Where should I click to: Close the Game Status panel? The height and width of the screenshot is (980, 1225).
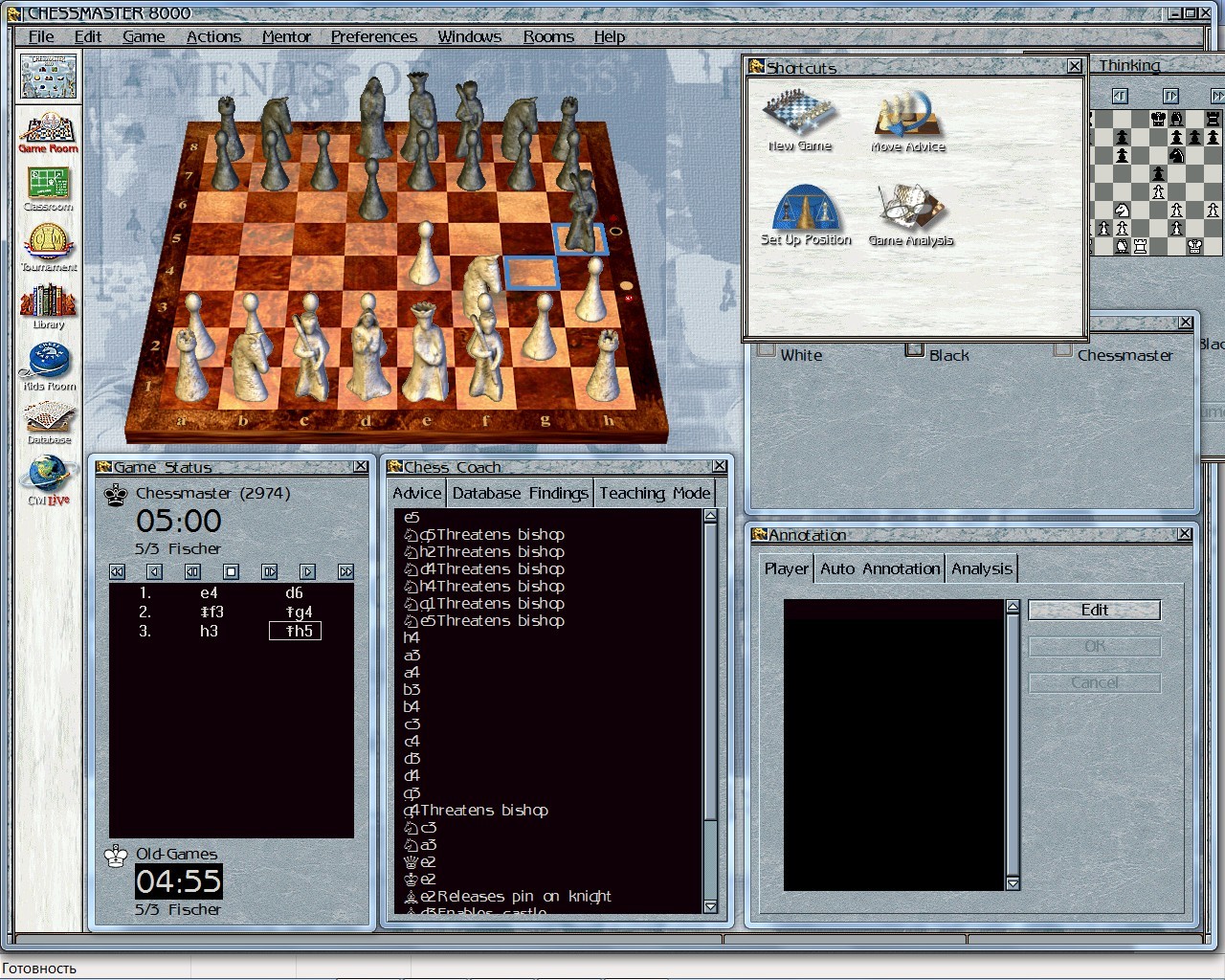[x=361, y=466]
